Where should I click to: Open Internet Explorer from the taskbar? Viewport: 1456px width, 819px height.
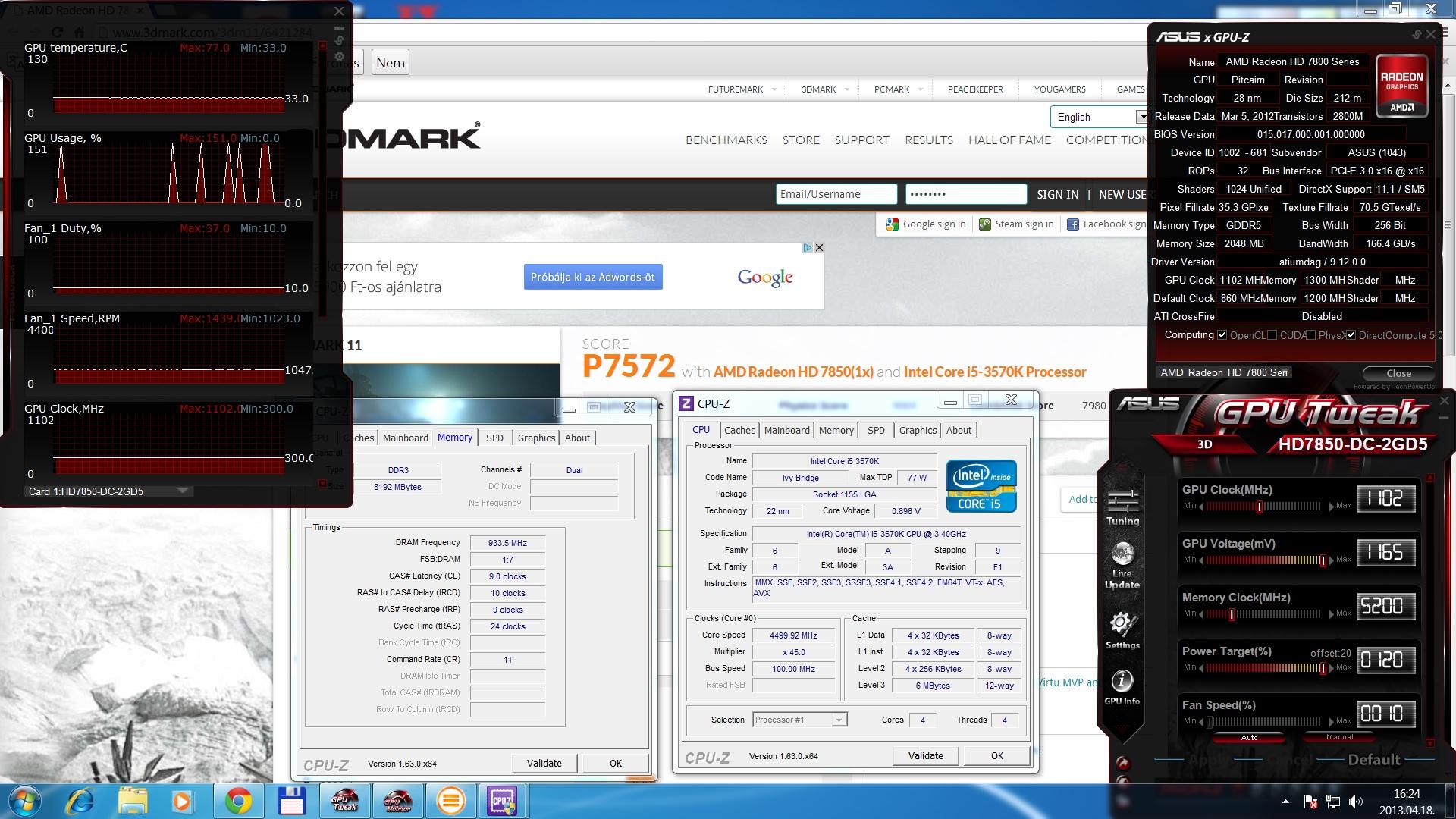80,801
